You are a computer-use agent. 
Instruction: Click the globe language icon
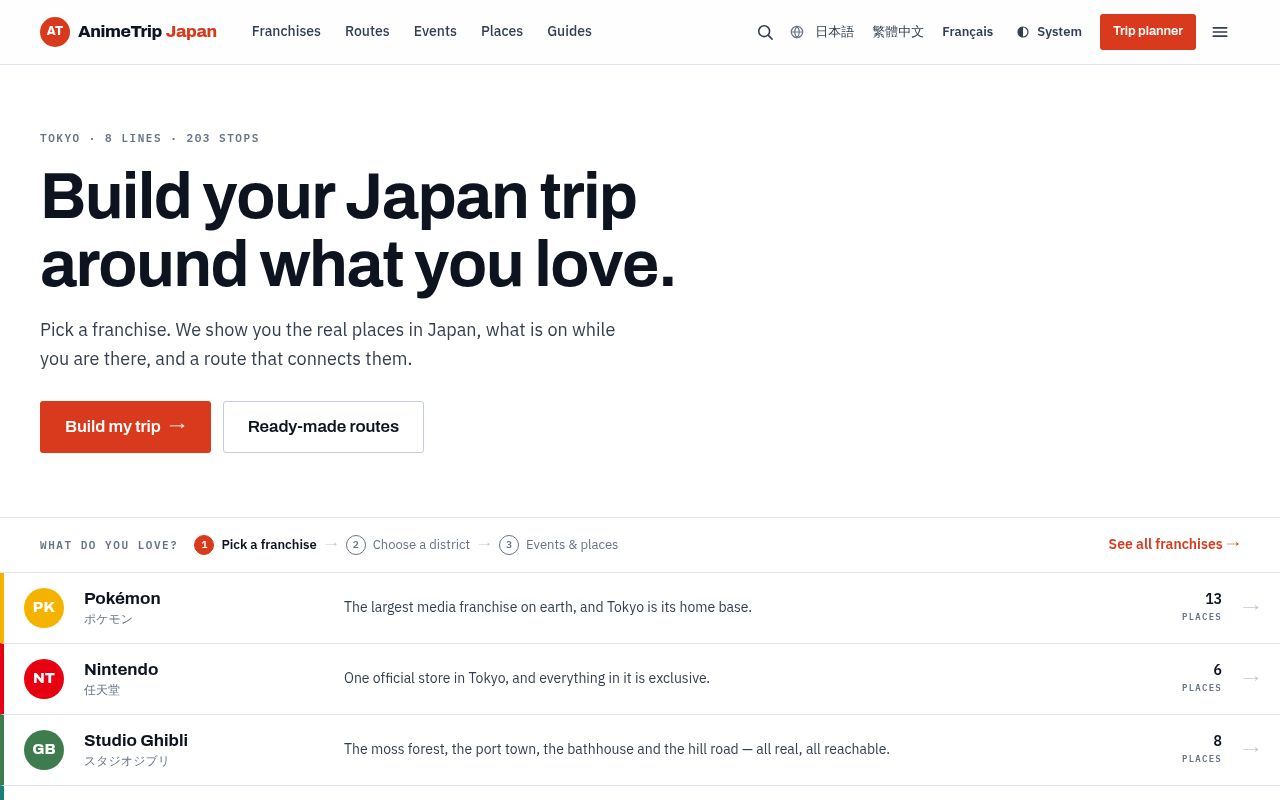coord(797,32)
